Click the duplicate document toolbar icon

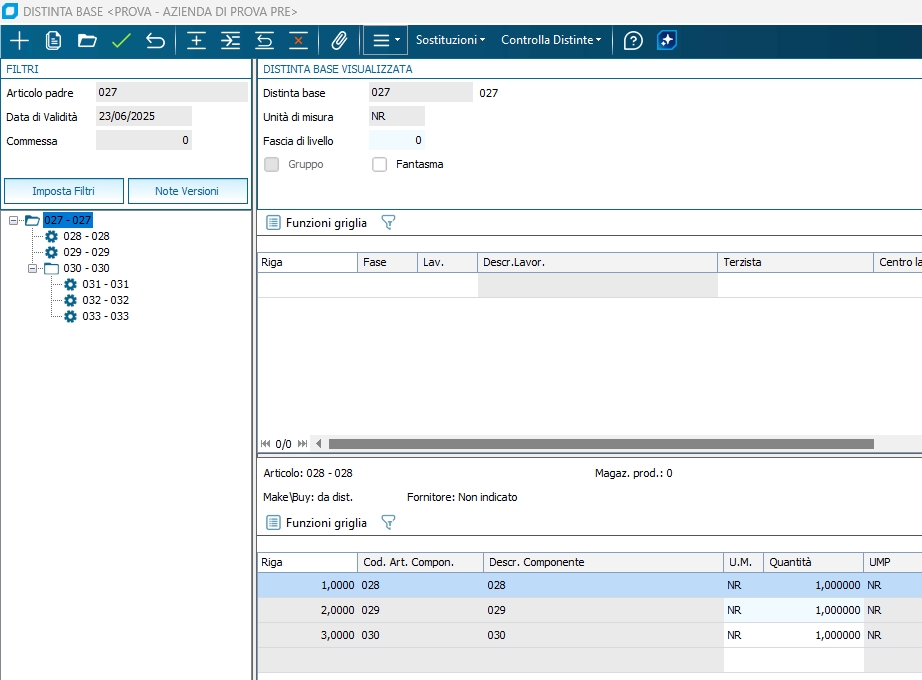(x=54, y=41)
